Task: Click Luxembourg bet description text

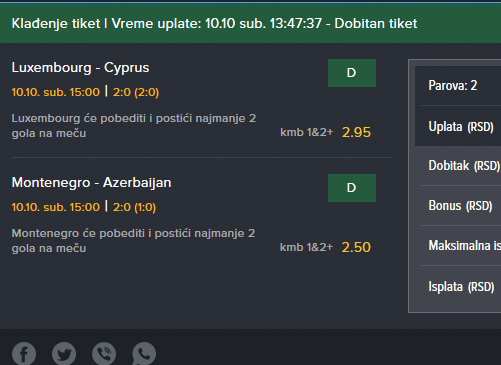Action: coord(134,126)
